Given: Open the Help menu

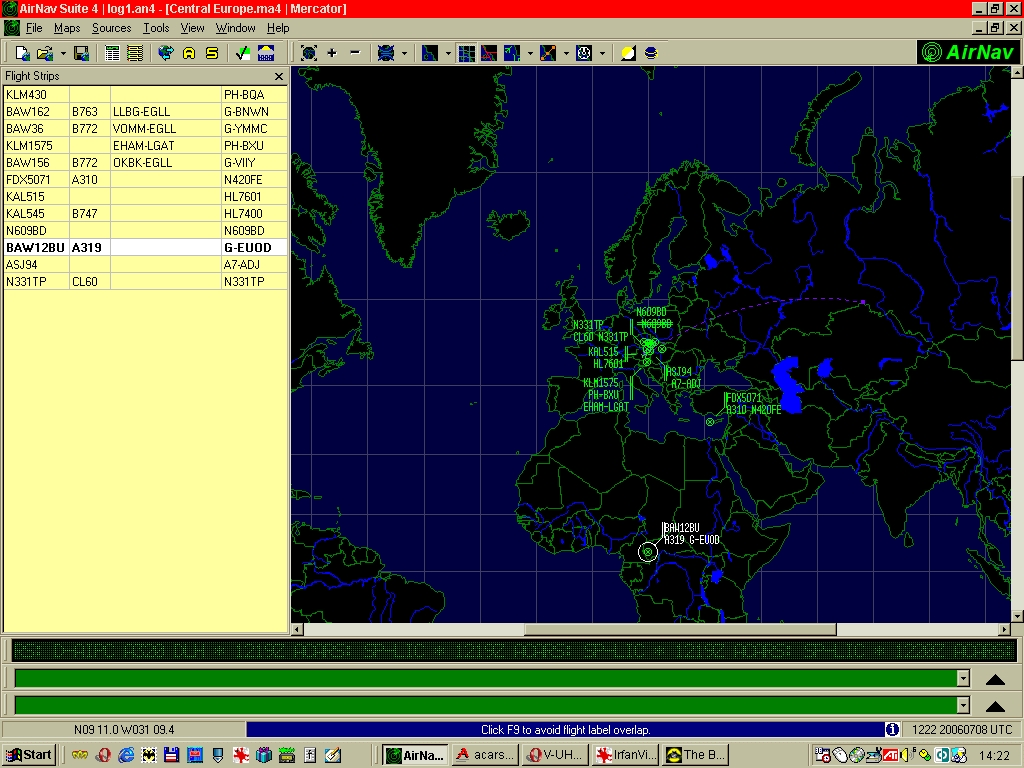Looking at the screenshot, I should (278, 28).
